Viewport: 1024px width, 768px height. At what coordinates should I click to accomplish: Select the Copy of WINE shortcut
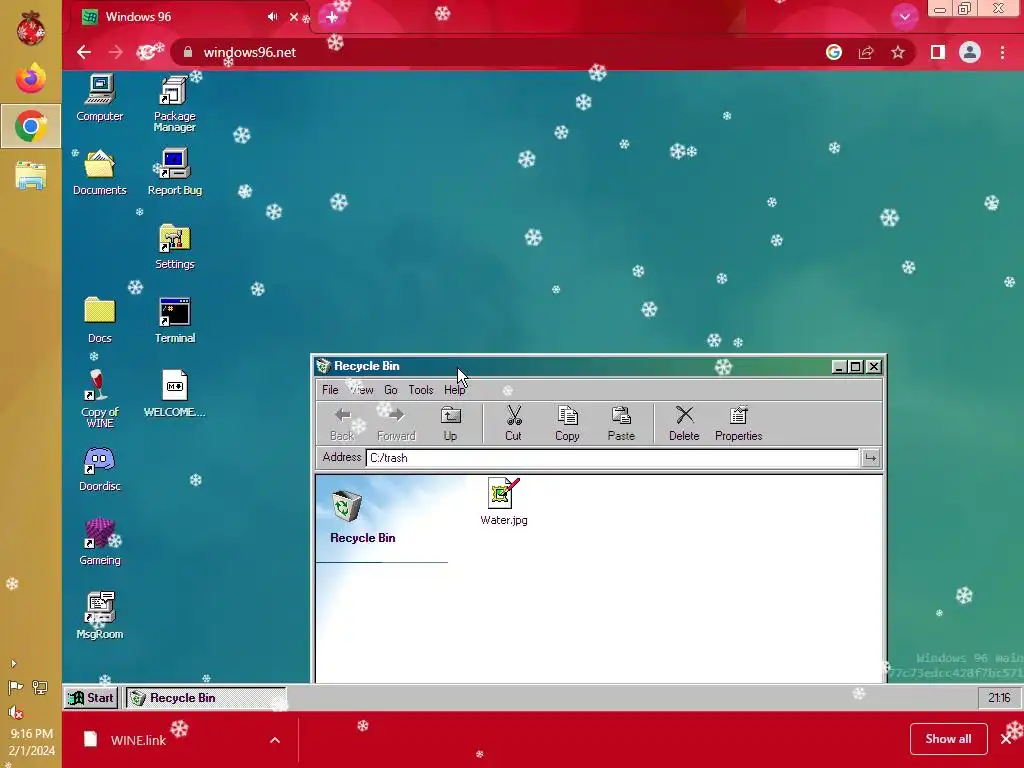(x=99, y=398)
